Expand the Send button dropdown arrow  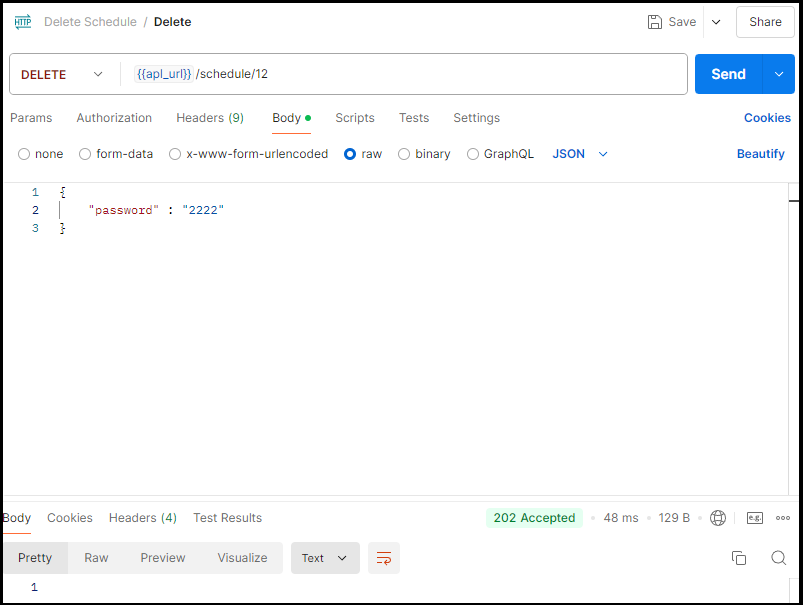point(778,74)
